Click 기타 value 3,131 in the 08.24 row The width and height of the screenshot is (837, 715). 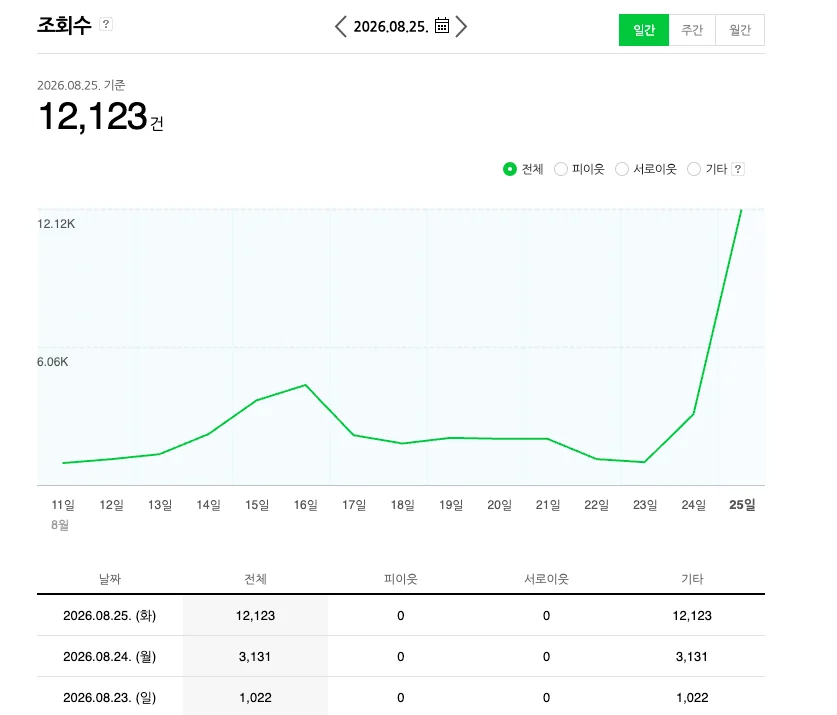tap(692, 656)
